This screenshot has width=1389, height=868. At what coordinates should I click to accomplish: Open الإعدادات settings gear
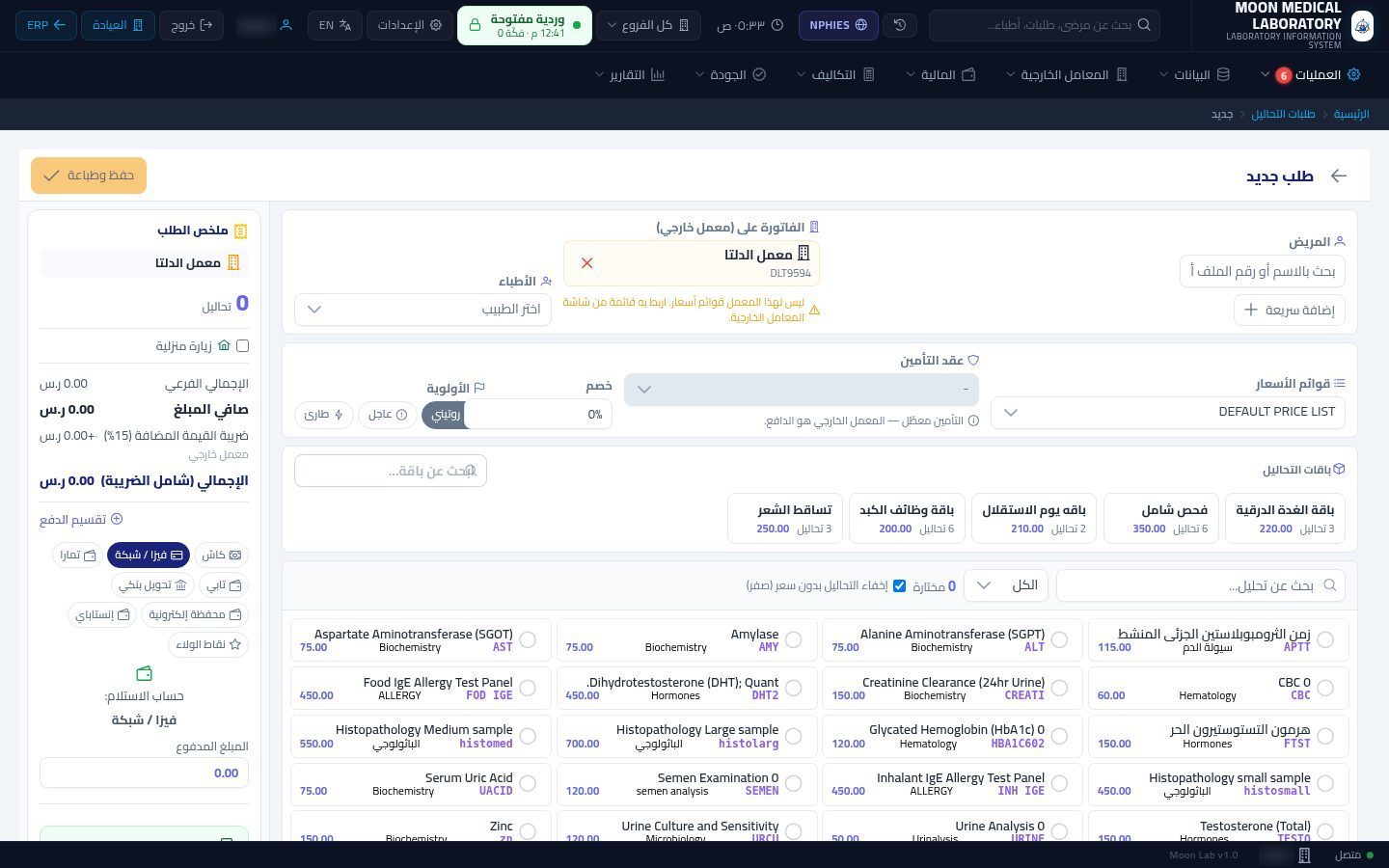pyautogui.click(x=409, y=25)
